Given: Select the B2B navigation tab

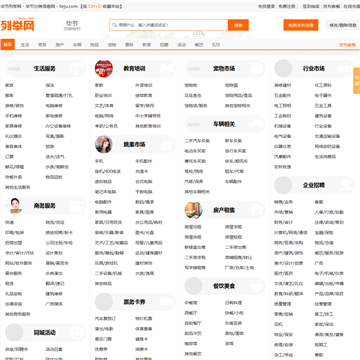Looking at the screenshot, I should 216,45.
